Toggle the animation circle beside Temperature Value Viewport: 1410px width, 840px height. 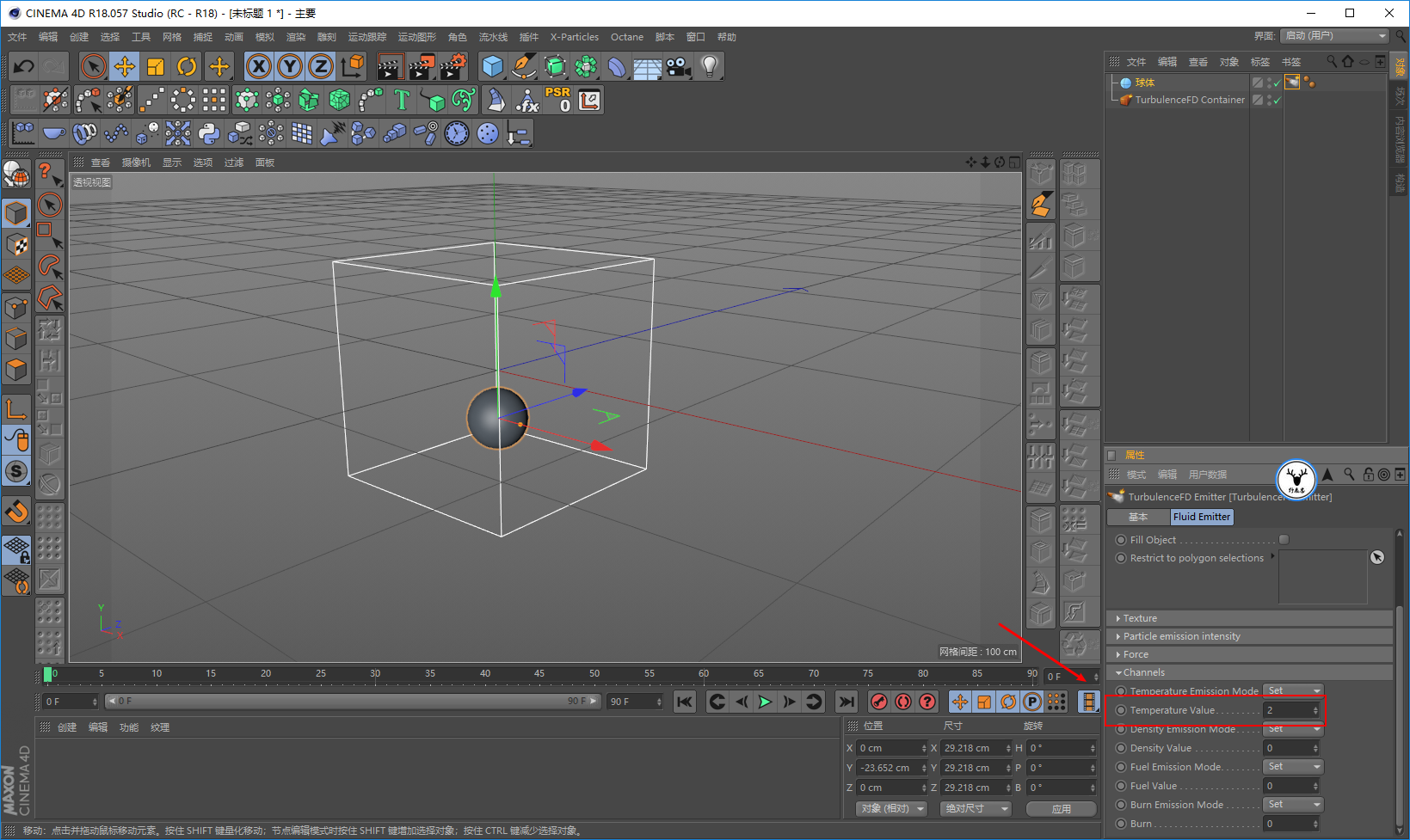click(1121, 710)
